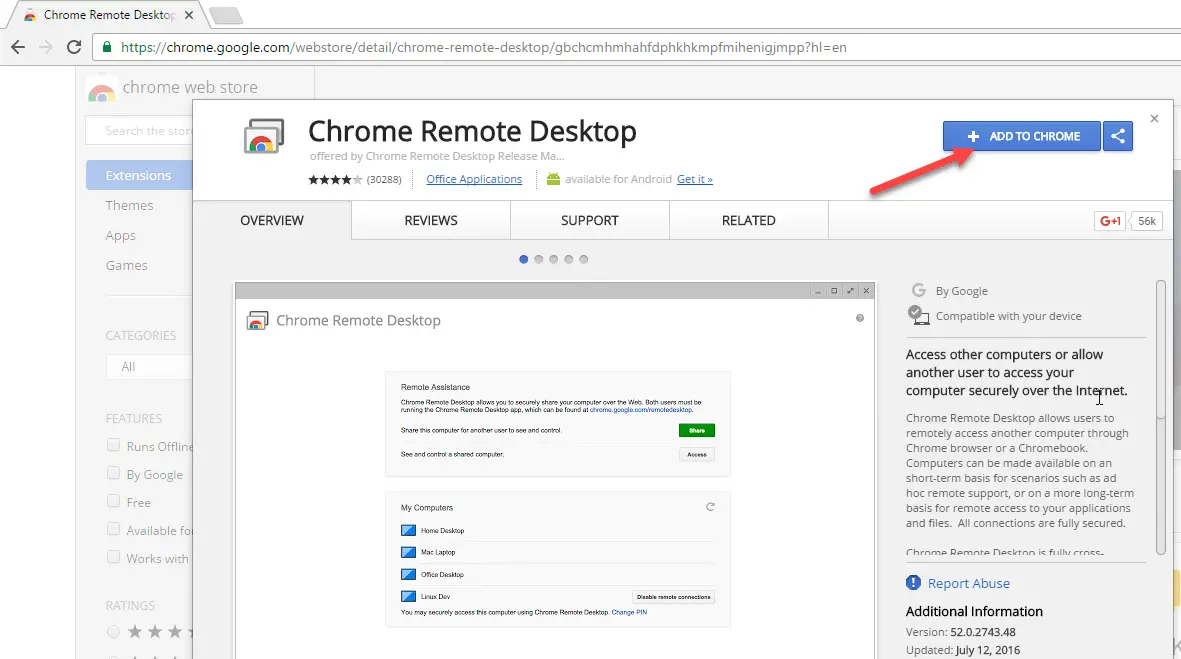Click the rating count (30288)

384,179
